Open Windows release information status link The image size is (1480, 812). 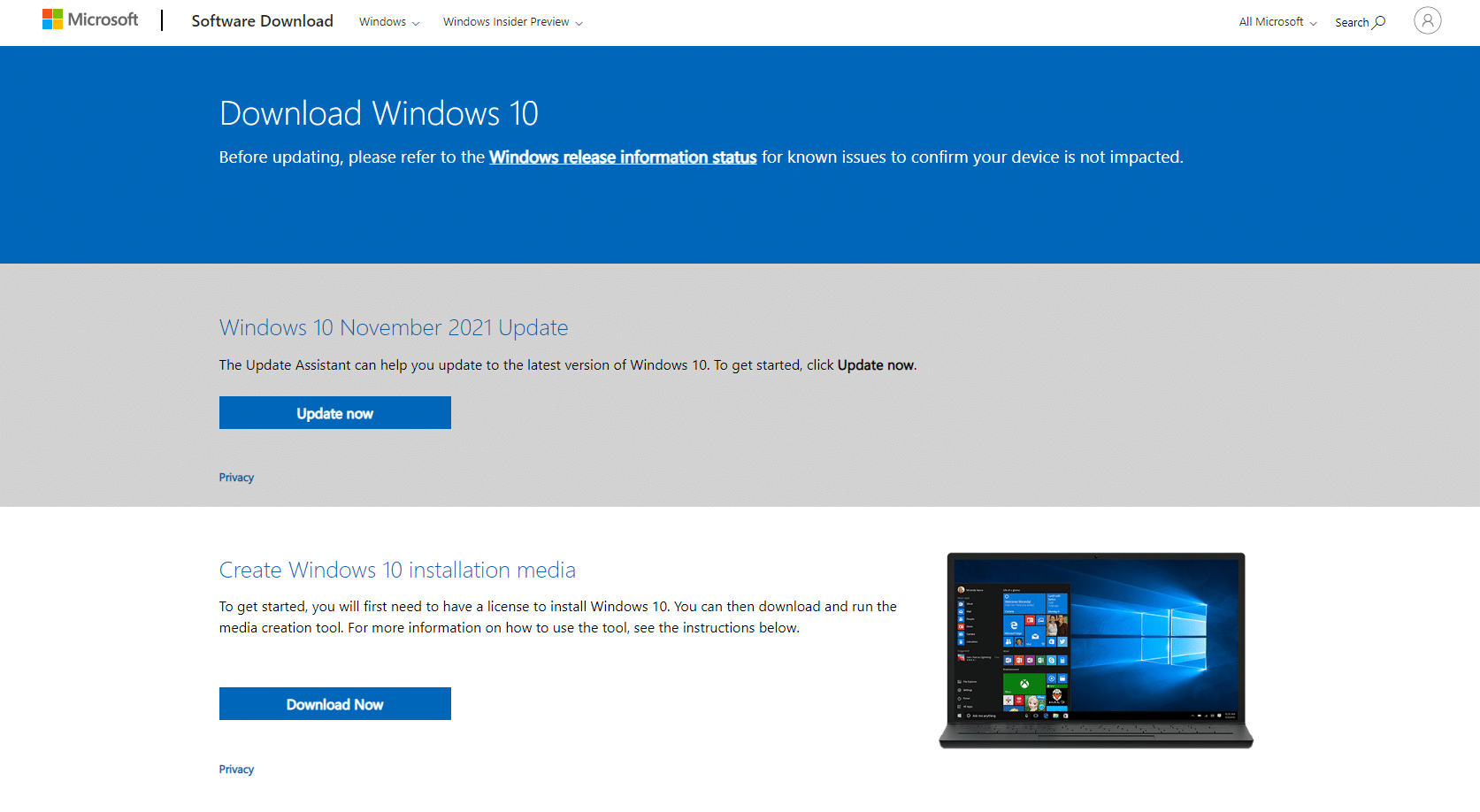(x=623, y=157)
